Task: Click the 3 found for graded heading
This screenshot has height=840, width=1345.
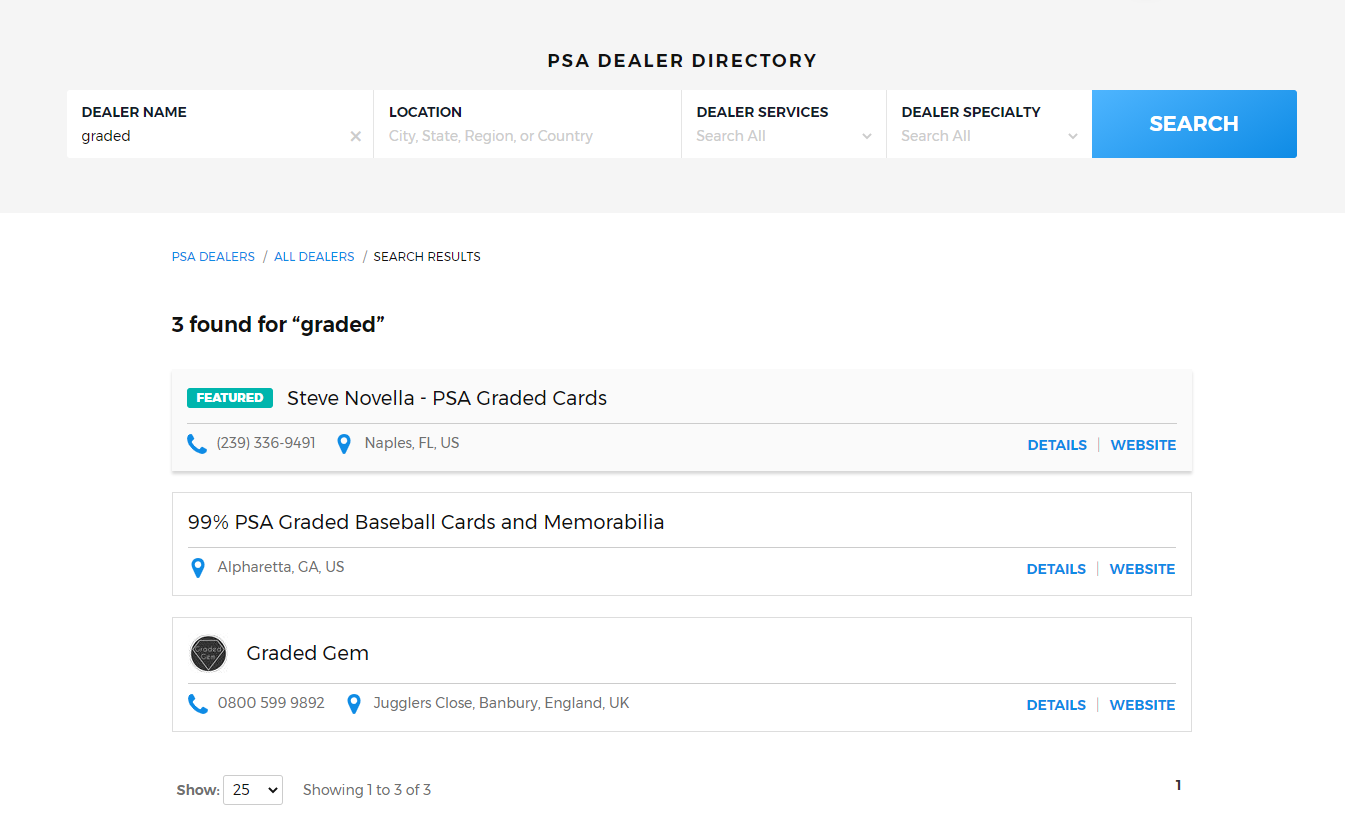Action: (278, 325)
